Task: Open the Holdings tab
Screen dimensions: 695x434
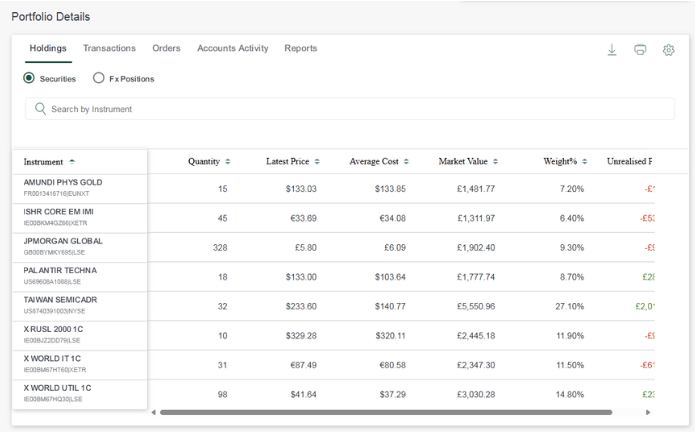Action: [x=48, y=48]
